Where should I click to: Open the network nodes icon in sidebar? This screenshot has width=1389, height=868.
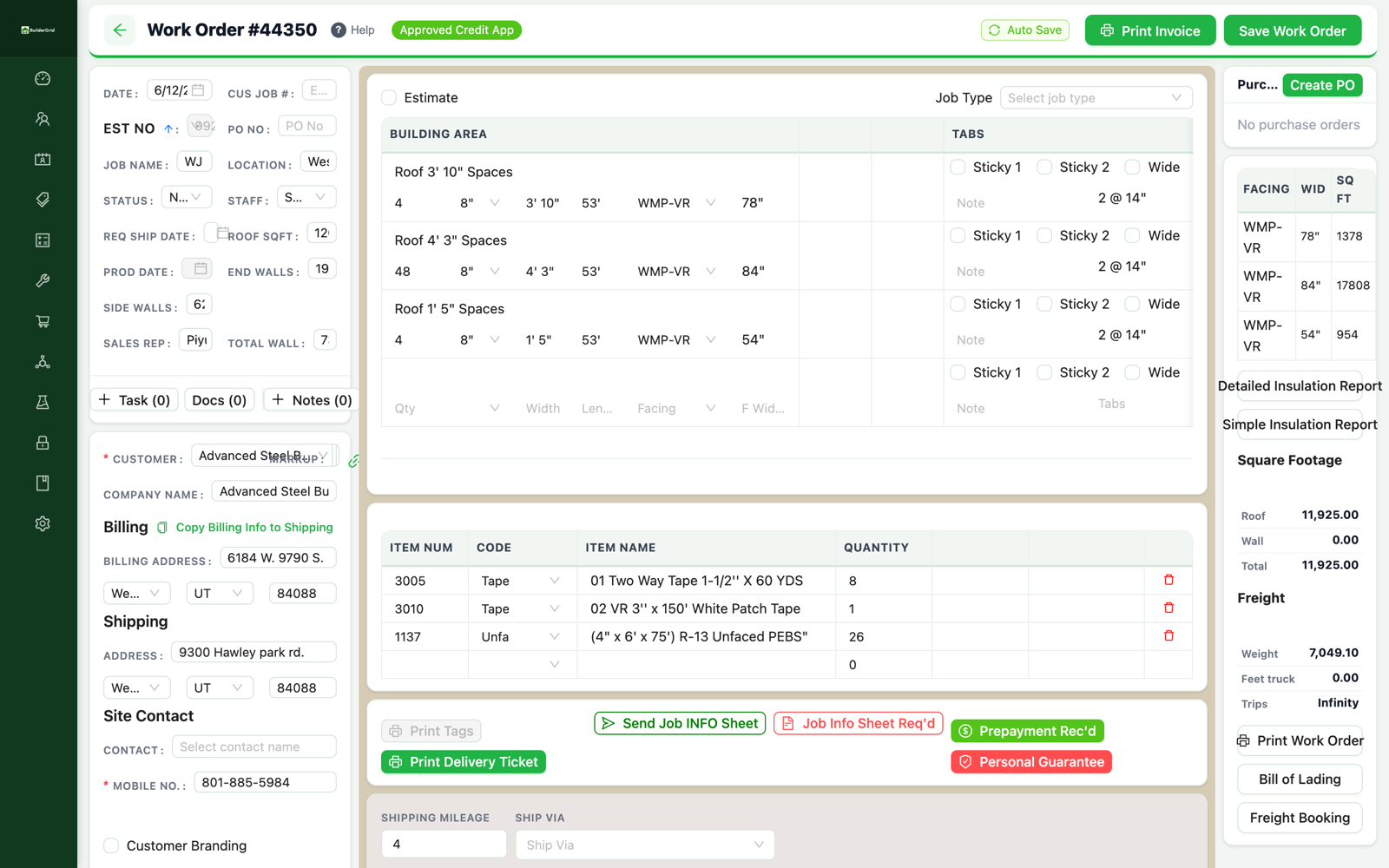pos(43,362)
